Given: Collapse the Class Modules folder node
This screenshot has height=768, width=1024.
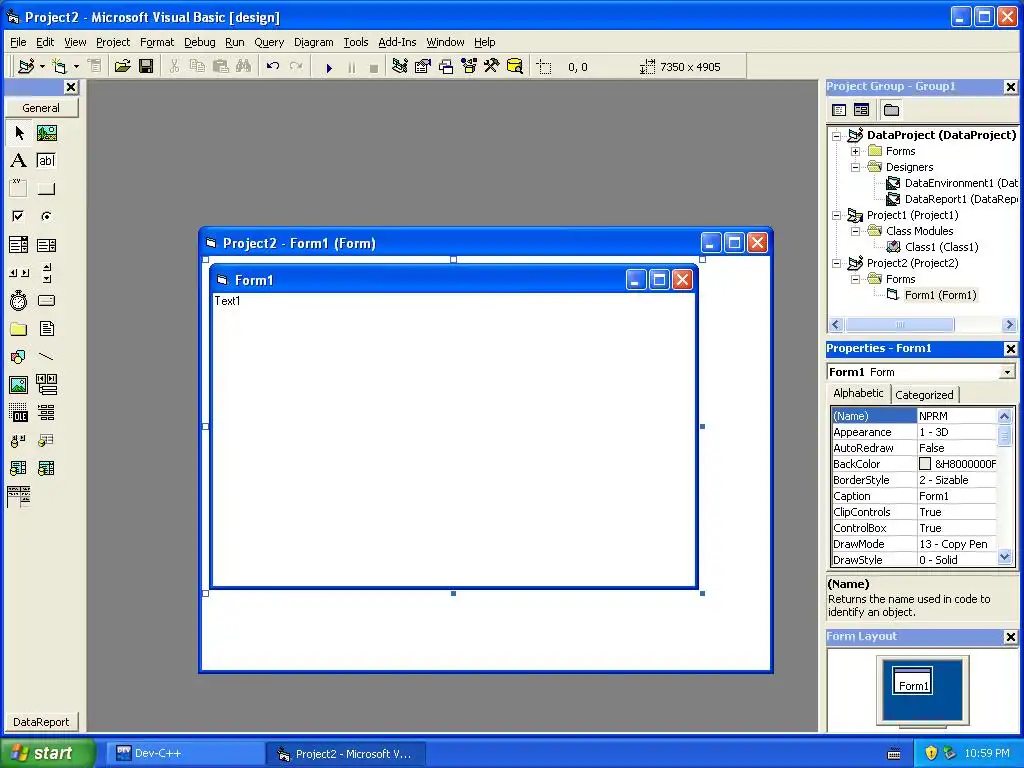Looking at the screenshot, I should [856, 232].
